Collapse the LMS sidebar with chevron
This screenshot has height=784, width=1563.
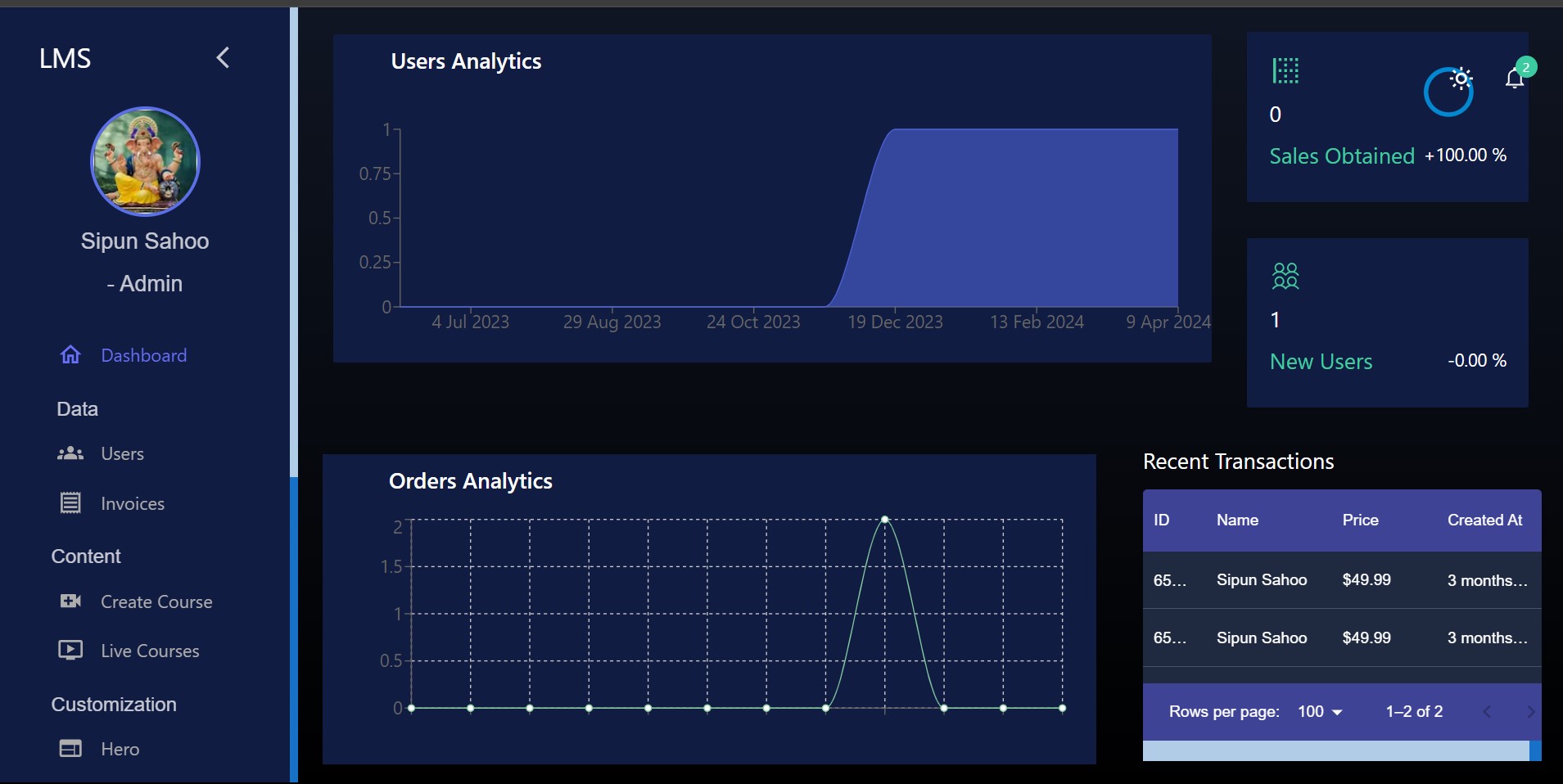pyautogui.click(x=223, y=57)
